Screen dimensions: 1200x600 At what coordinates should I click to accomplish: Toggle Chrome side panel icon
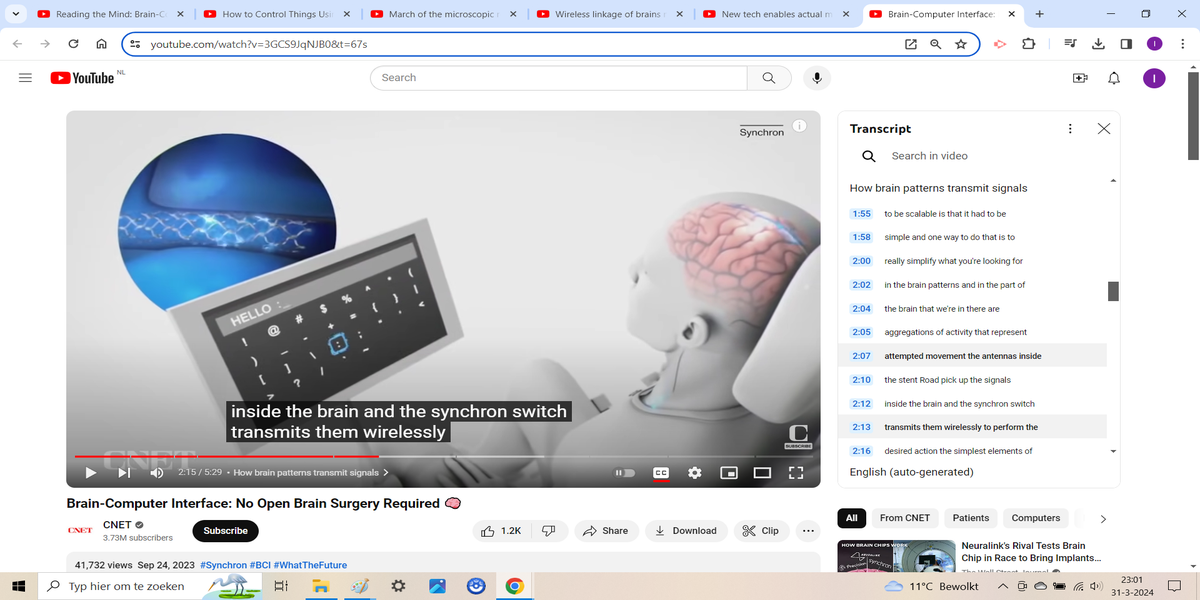pyautogui.click(x=1126, y=44)
